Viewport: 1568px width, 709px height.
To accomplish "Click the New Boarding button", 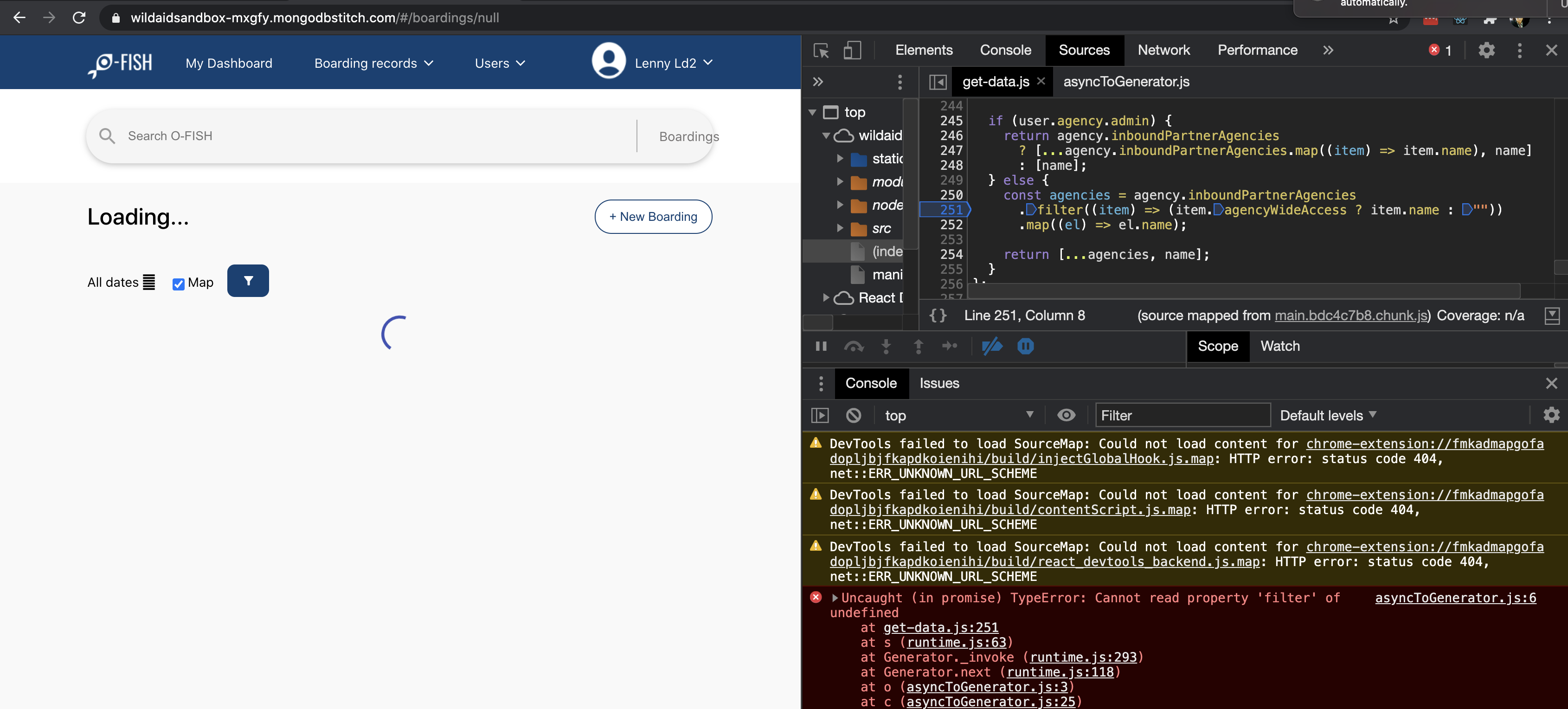I will [653, 217].
